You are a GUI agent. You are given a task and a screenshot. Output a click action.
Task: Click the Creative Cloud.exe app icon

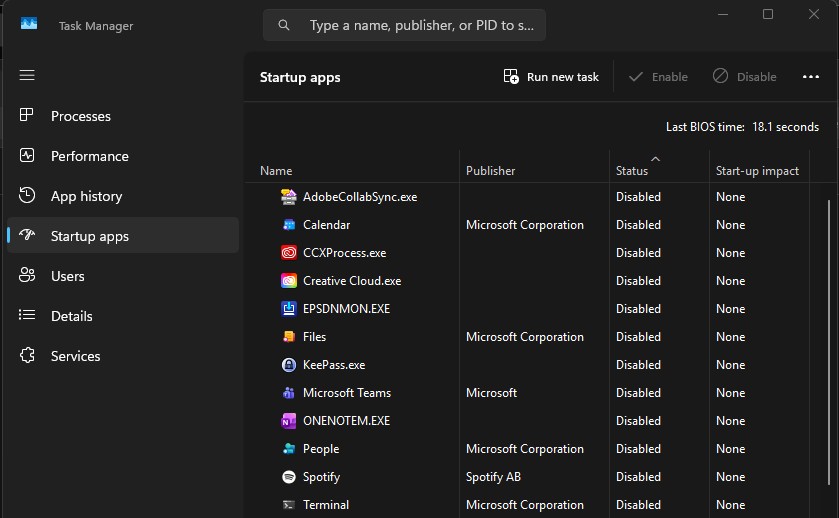click(288, 281)
